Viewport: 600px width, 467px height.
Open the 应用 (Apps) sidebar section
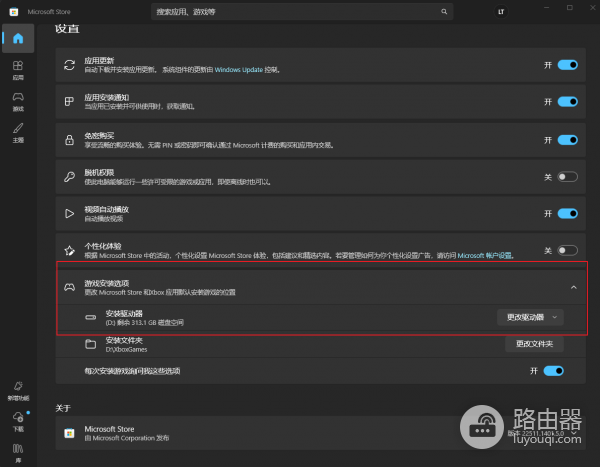pos(18,70)
